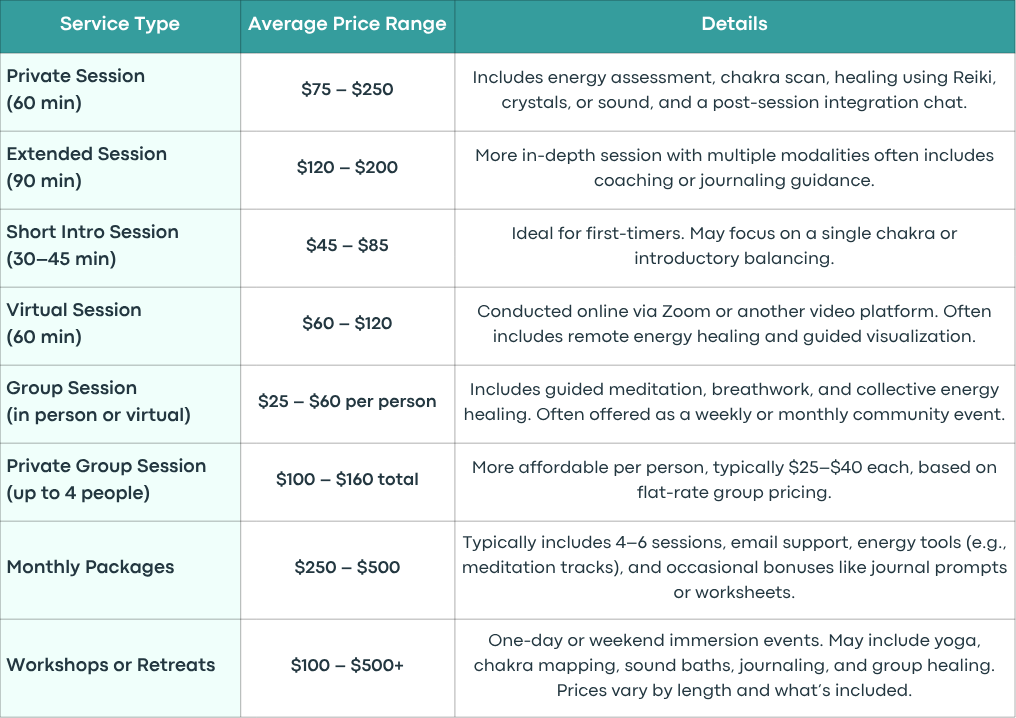Click the Average Price Range header

click(x=347, y=26)
